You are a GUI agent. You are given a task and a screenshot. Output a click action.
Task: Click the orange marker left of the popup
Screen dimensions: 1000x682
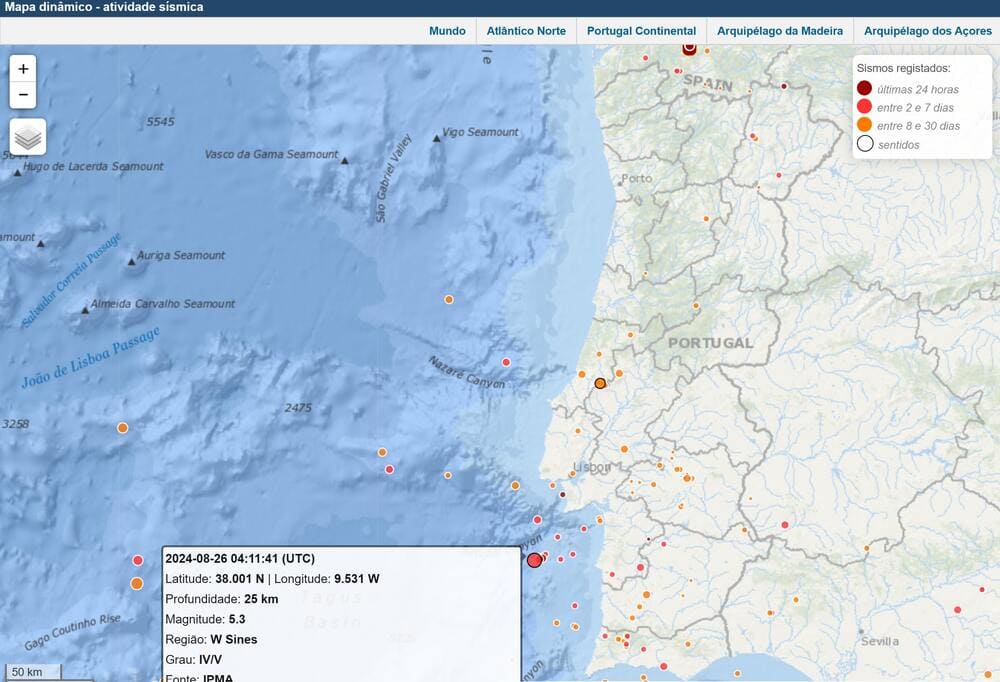137,583
